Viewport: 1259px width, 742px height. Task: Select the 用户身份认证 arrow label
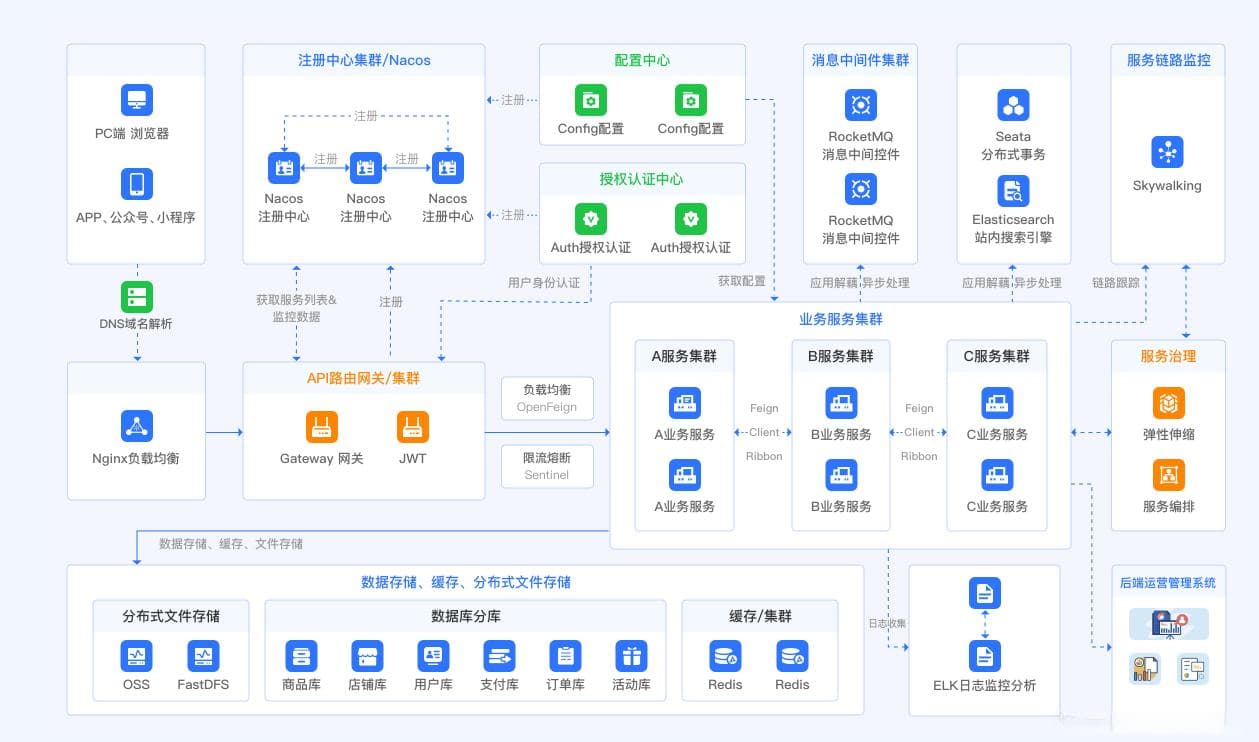(543, 283)
